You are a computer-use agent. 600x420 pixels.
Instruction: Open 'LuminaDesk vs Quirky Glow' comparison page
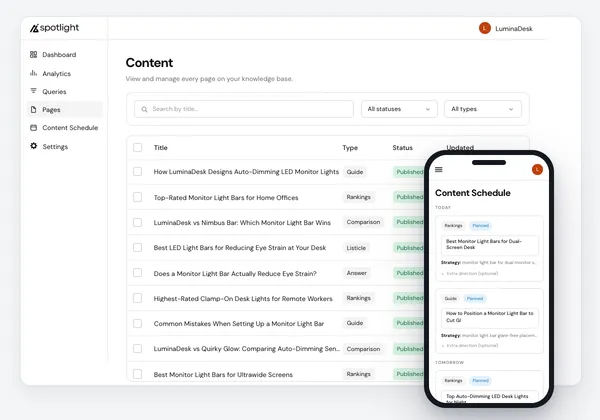tap(247, 349)
